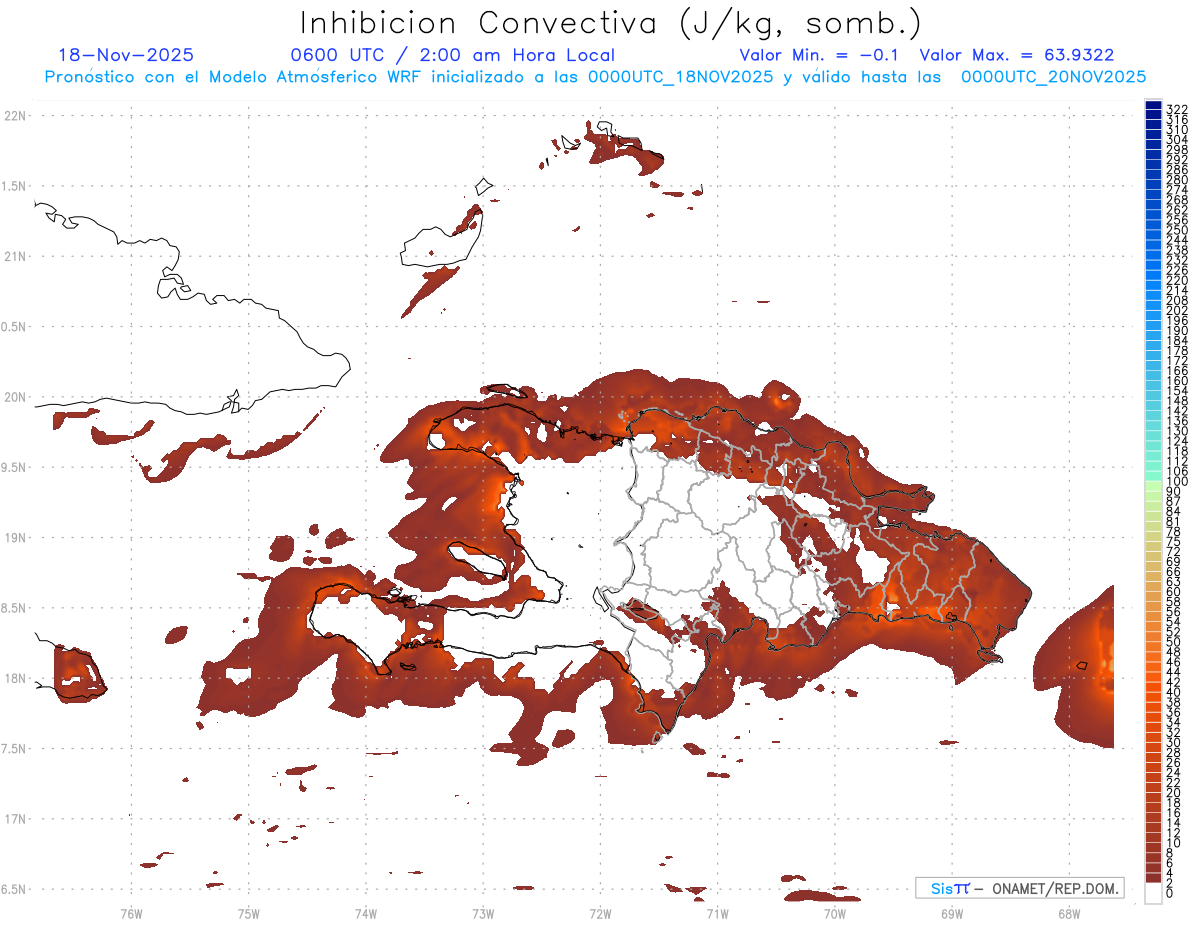
Task: Click the latitude label '17N'
Action: click(16, 819)
